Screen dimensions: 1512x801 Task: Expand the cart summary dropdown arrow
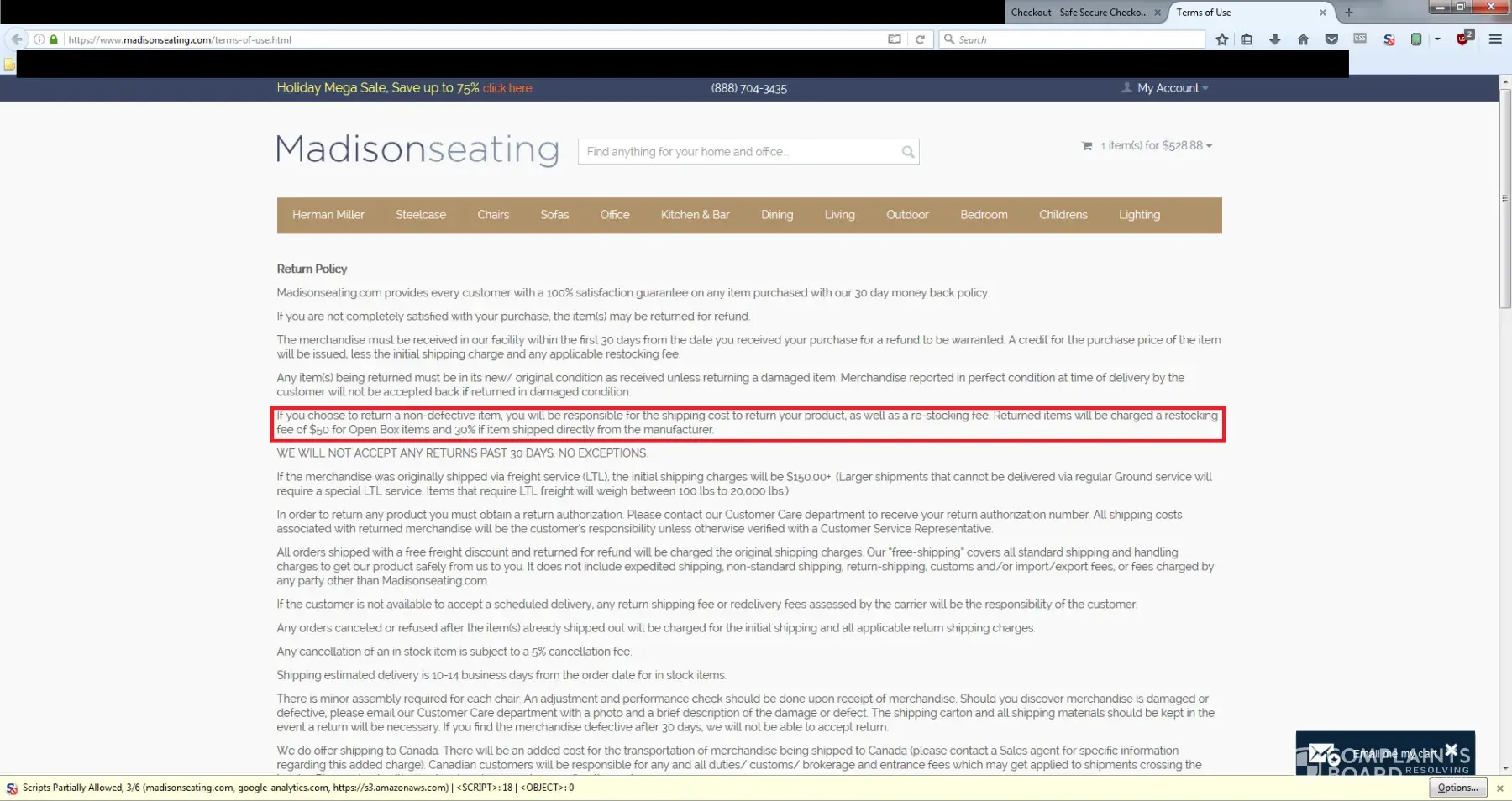(x=1210, y=146)
